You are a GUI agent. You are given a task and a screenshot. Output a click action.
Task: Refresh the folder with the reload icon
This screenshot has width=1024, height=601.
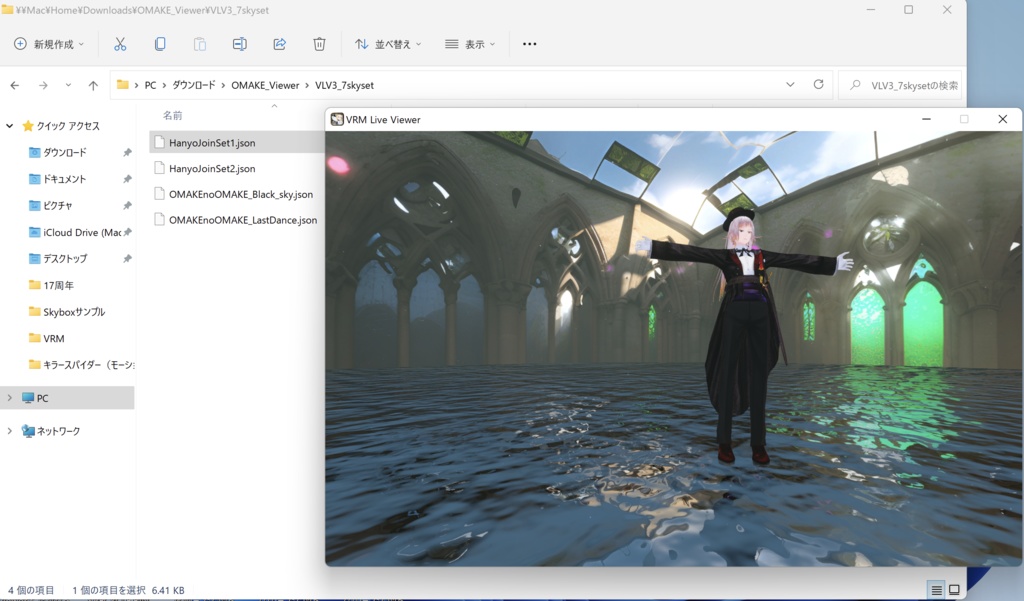[818, 85]
